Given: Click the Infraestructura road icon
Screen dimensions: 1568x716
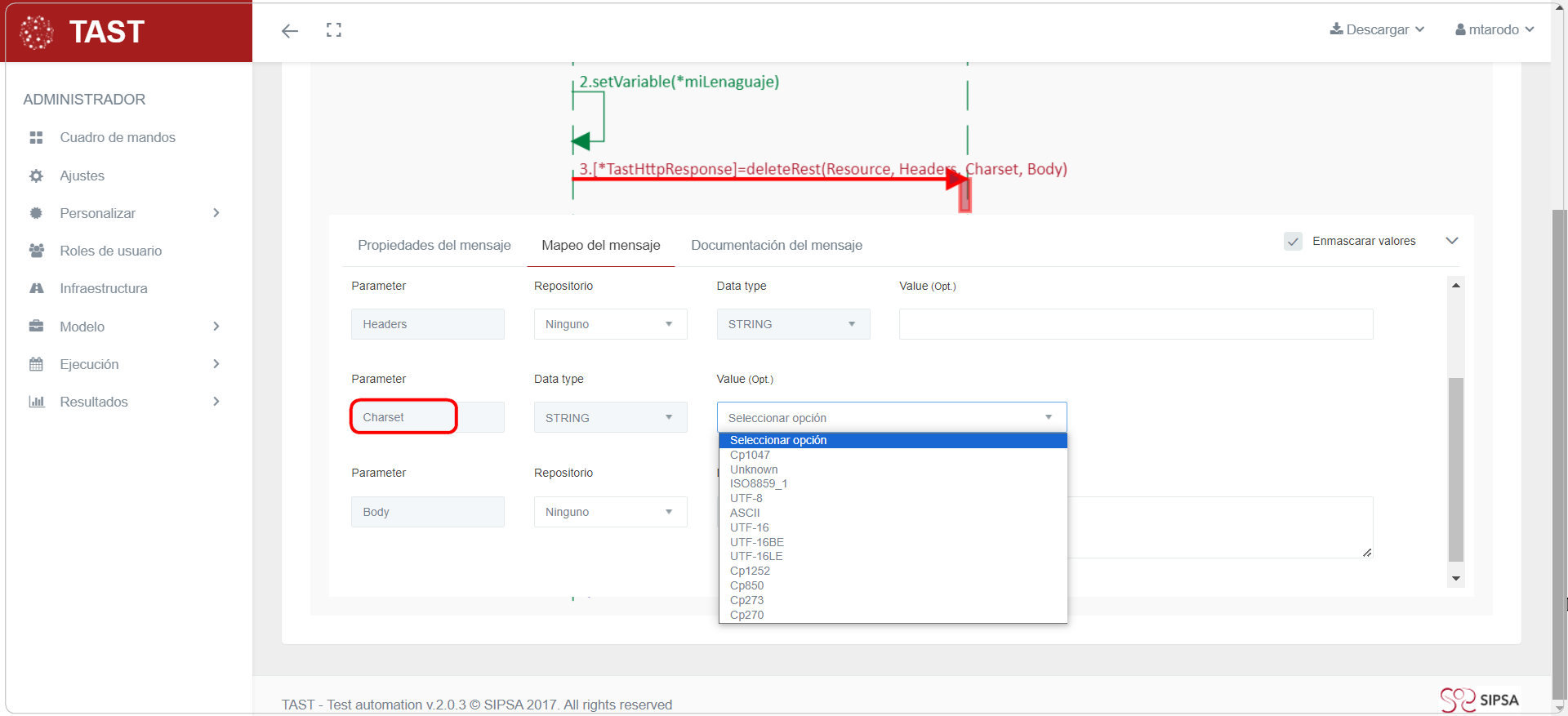Looking at the screenshot, I should click(x=36, y=288).
